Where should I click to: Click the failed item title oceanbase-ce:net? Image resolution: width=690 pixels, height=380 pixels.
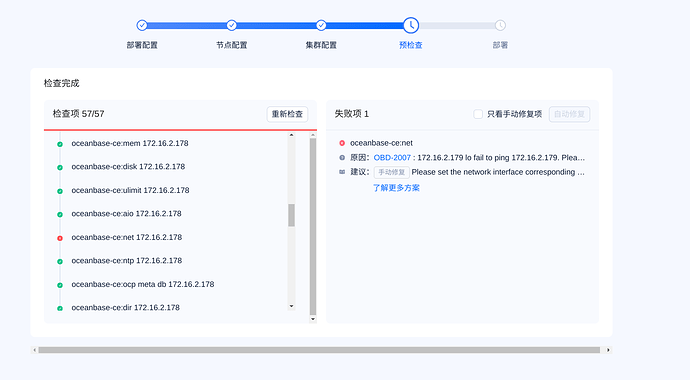(382, 143)
